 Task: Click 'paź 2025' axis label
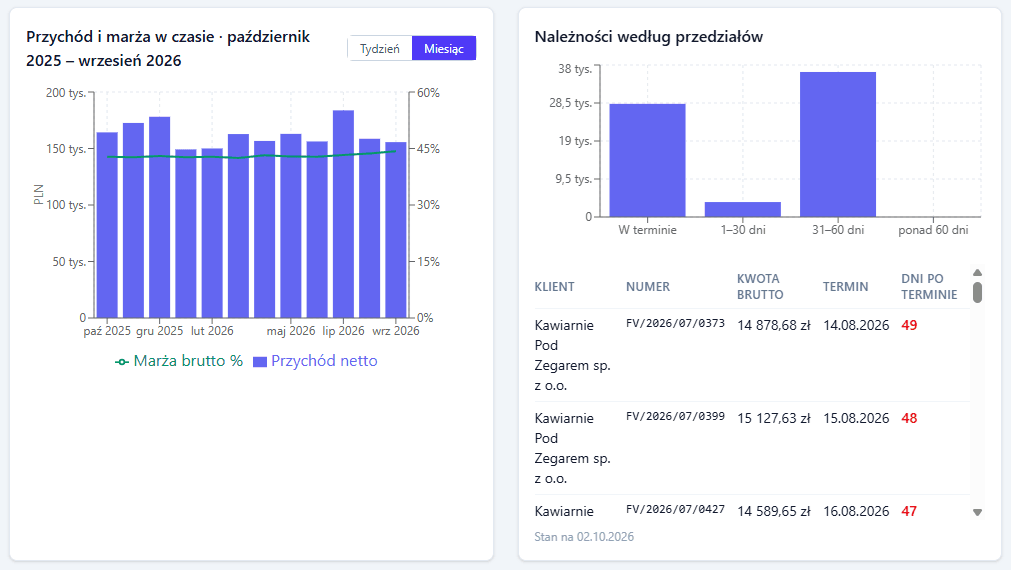(107, 331)
